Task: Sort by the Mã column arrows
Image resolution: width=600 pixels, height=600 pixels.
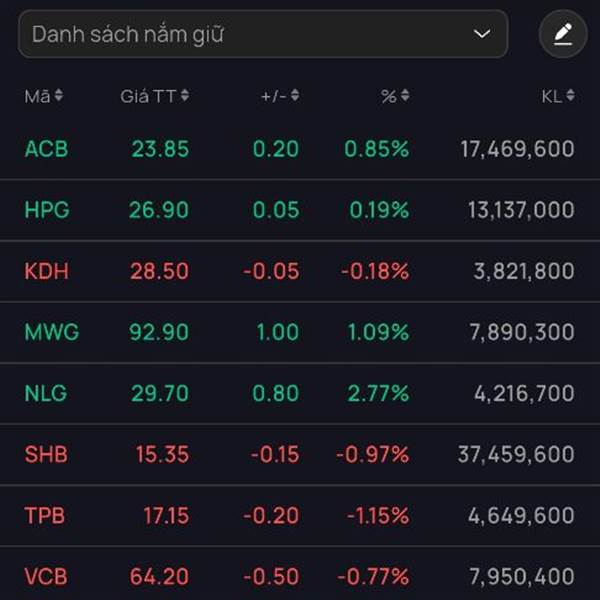Action: [58, 96]
